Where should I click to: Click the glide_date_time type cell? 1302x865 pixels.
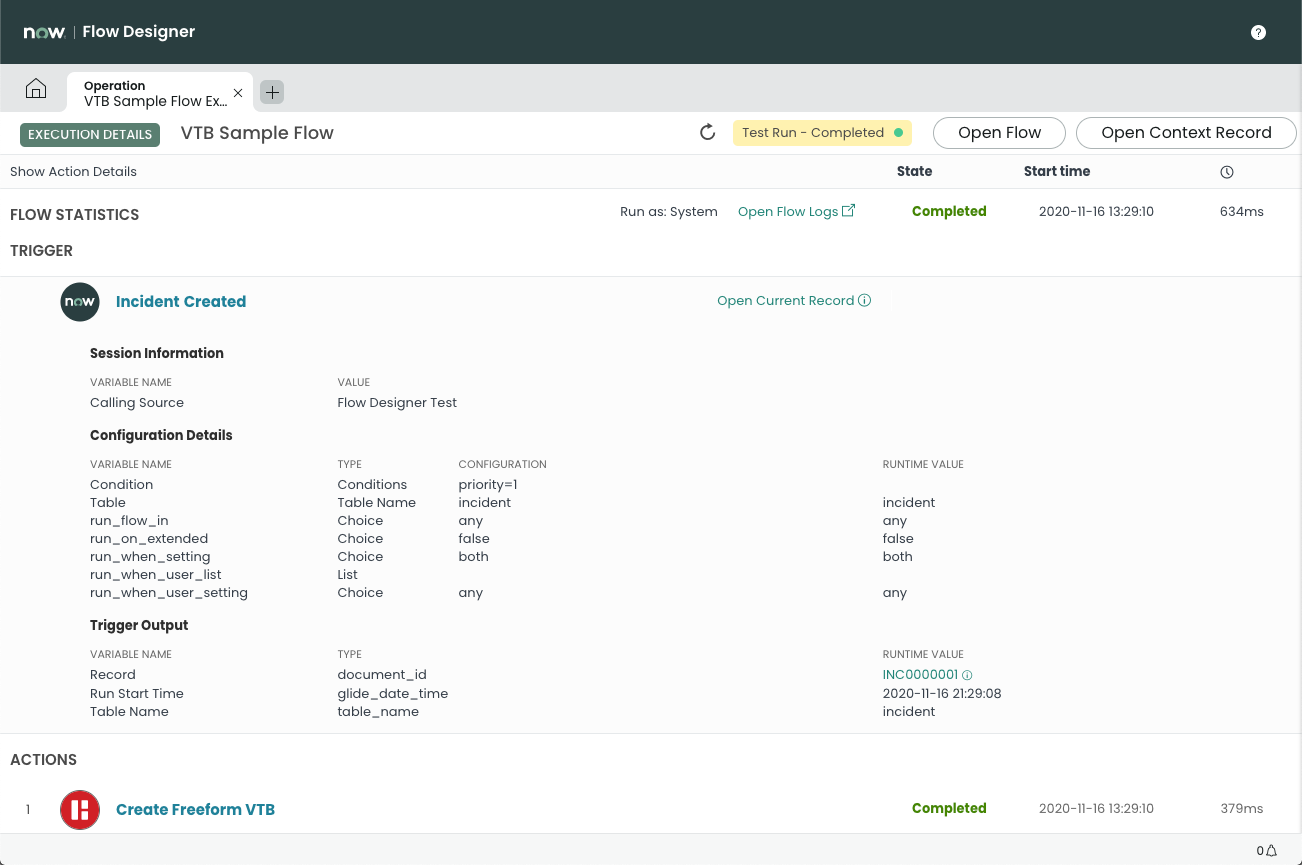pos(393,694)
